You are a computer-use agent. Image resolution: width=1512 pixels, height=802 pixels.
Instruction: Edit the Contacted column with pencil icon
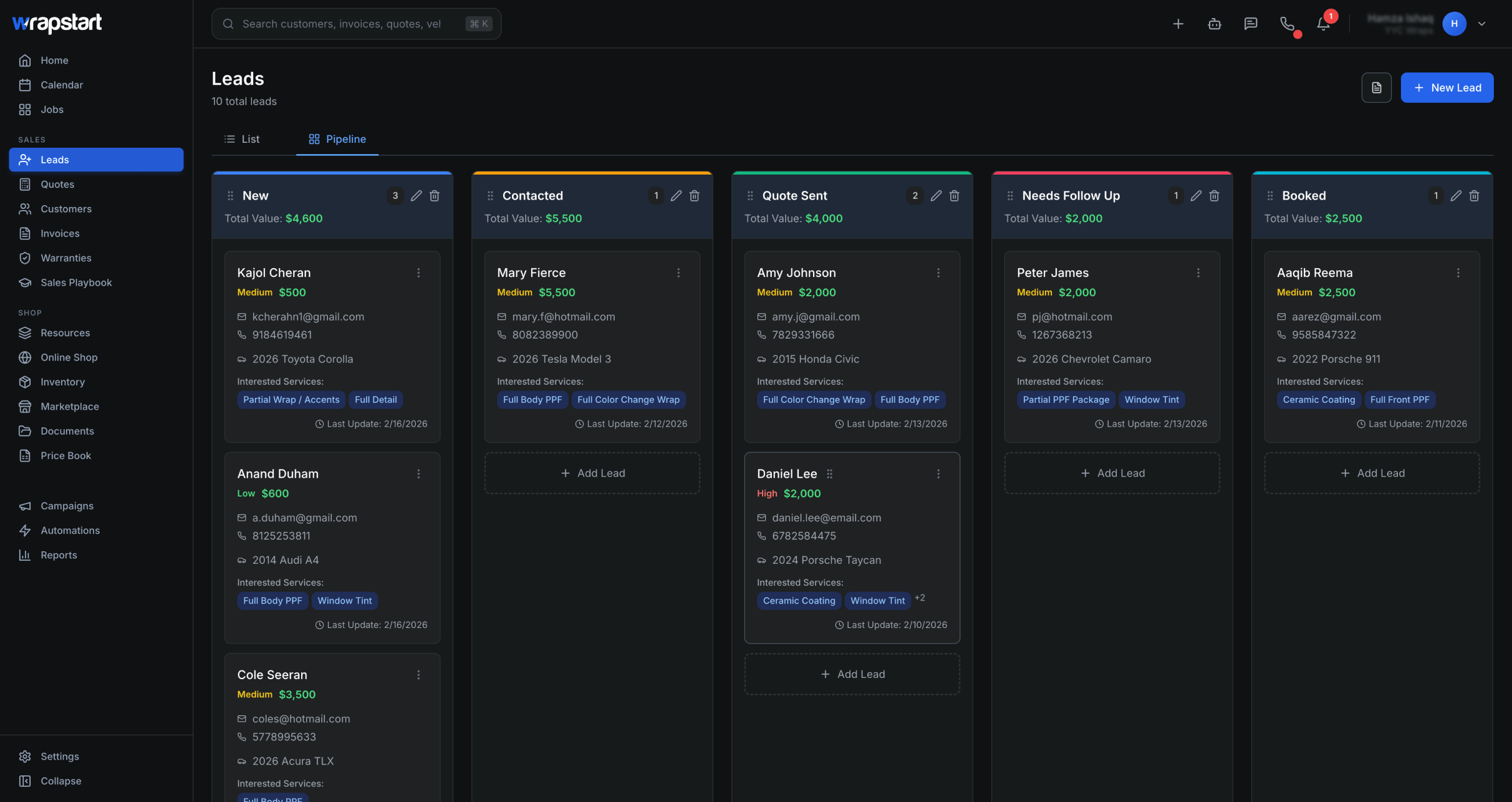(x=676, y=196)
